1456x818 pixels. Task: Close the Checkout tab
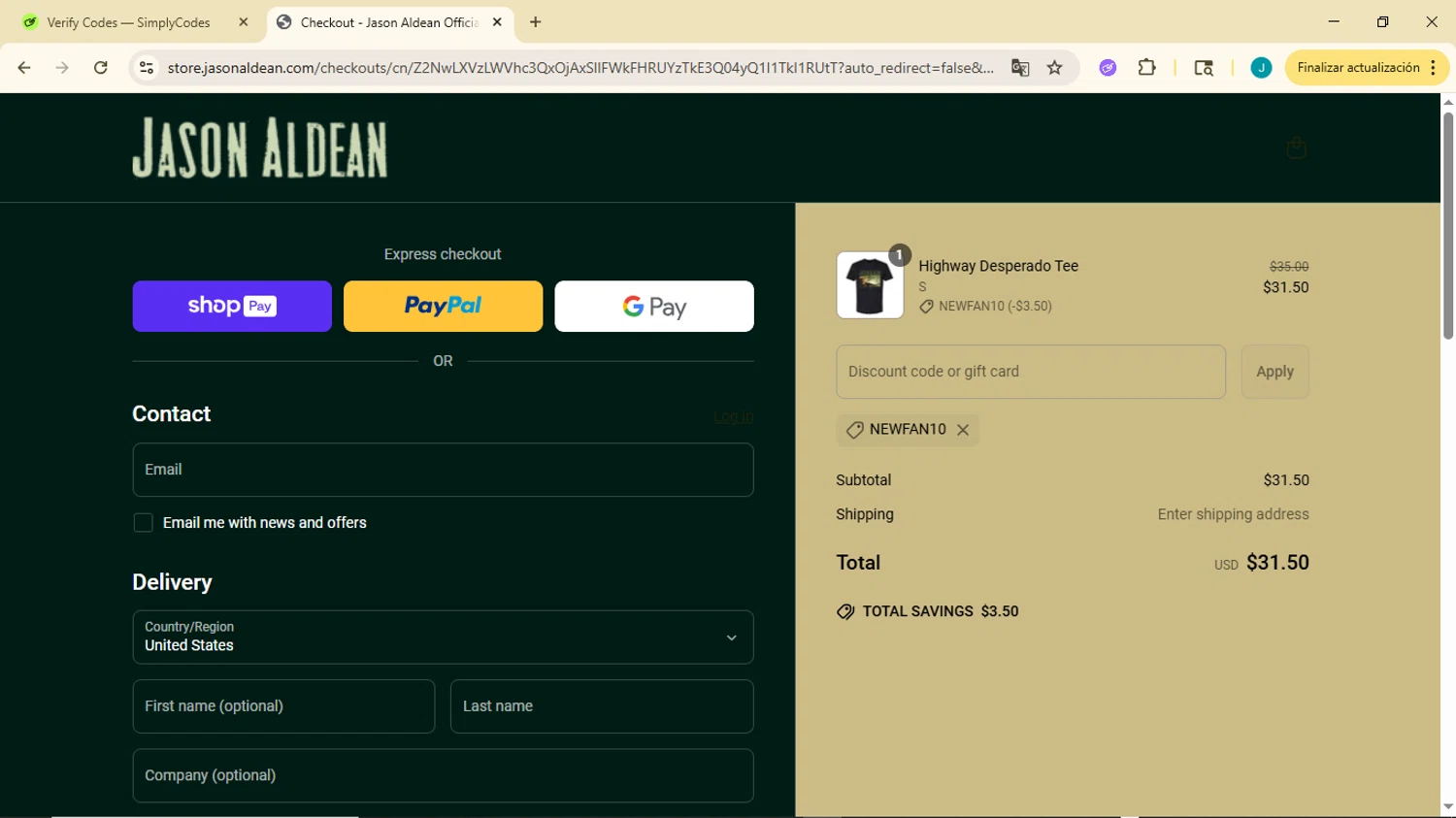coord(497,22)
